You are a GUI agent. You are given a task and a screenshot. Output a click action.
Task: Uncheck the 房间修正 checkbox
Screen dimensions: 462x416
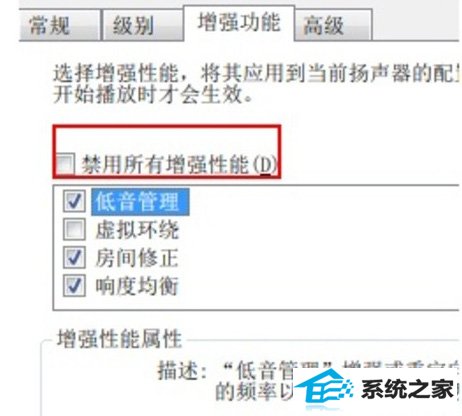coord(74,257)
